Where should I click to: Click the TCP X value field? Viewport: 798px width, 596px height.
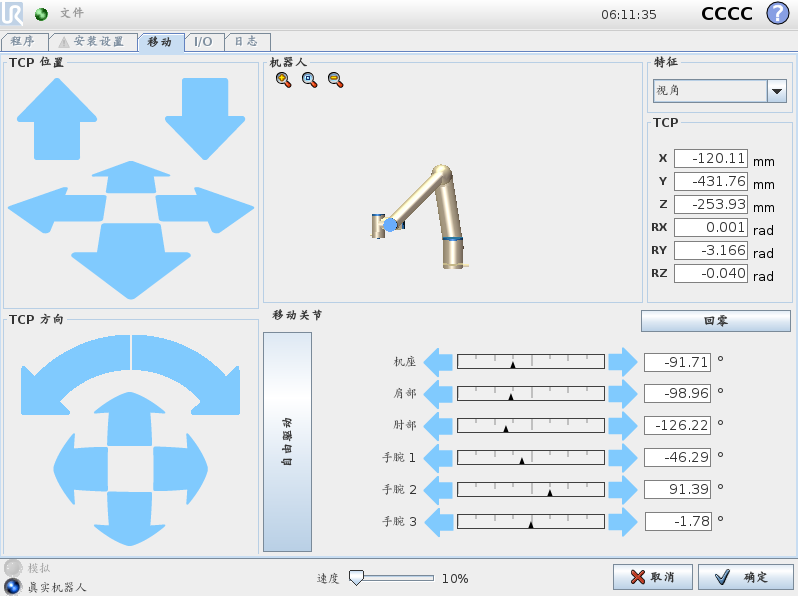pyautogui.click(x=710, y=158)
